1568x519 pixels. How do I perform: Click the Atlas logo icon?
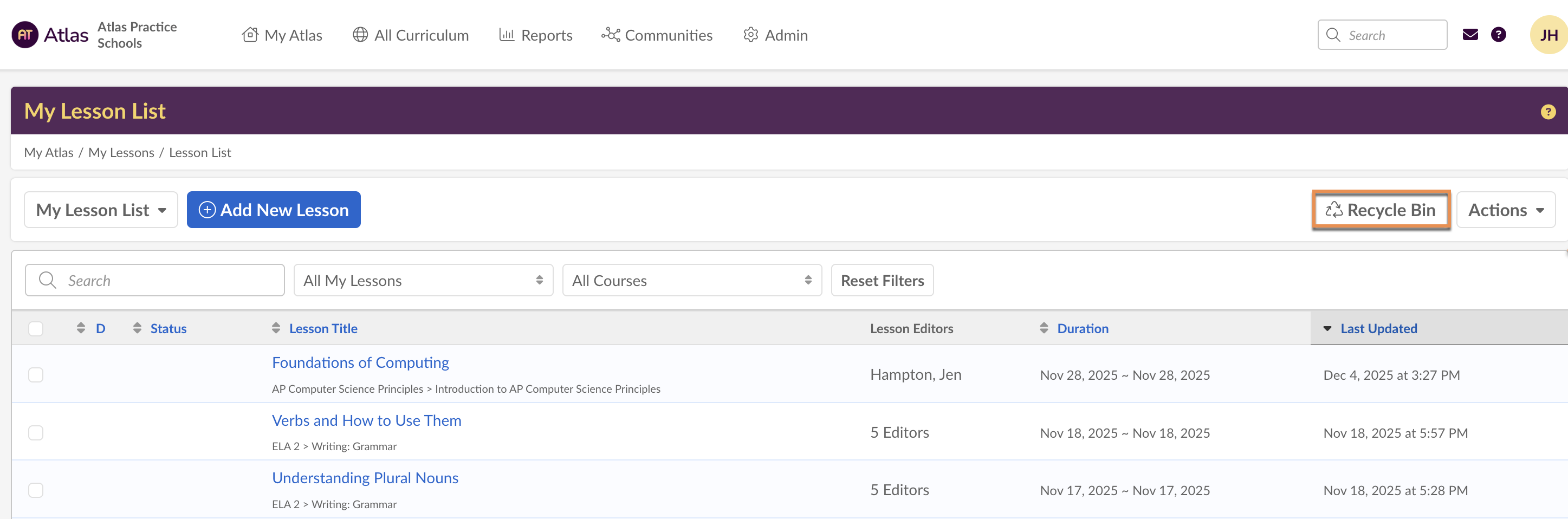tap(25, 35)
